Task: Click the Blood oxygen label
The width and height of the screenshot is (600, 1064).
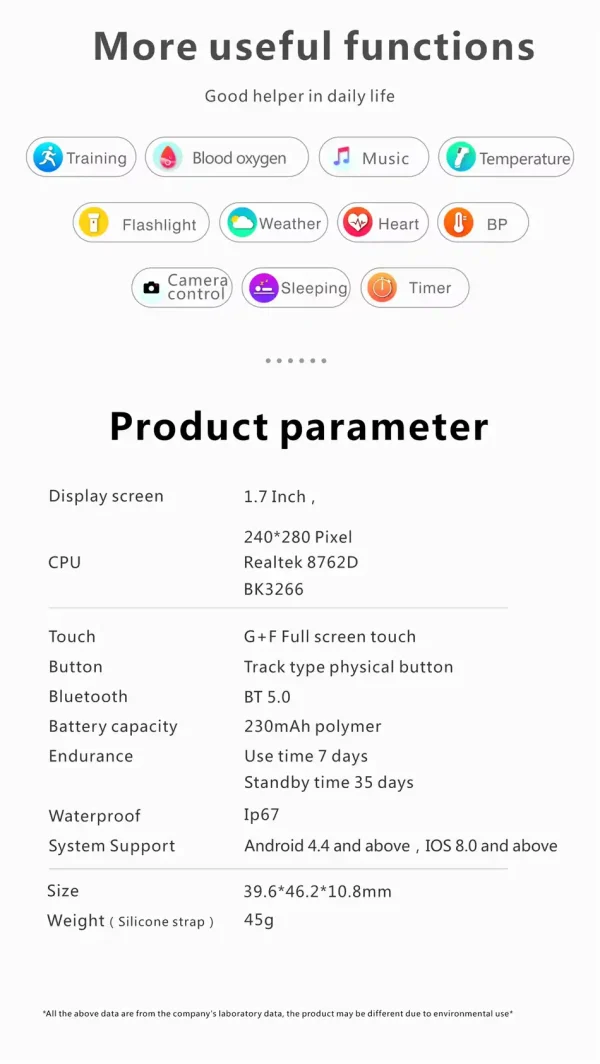Action: [x=239, y=158]
